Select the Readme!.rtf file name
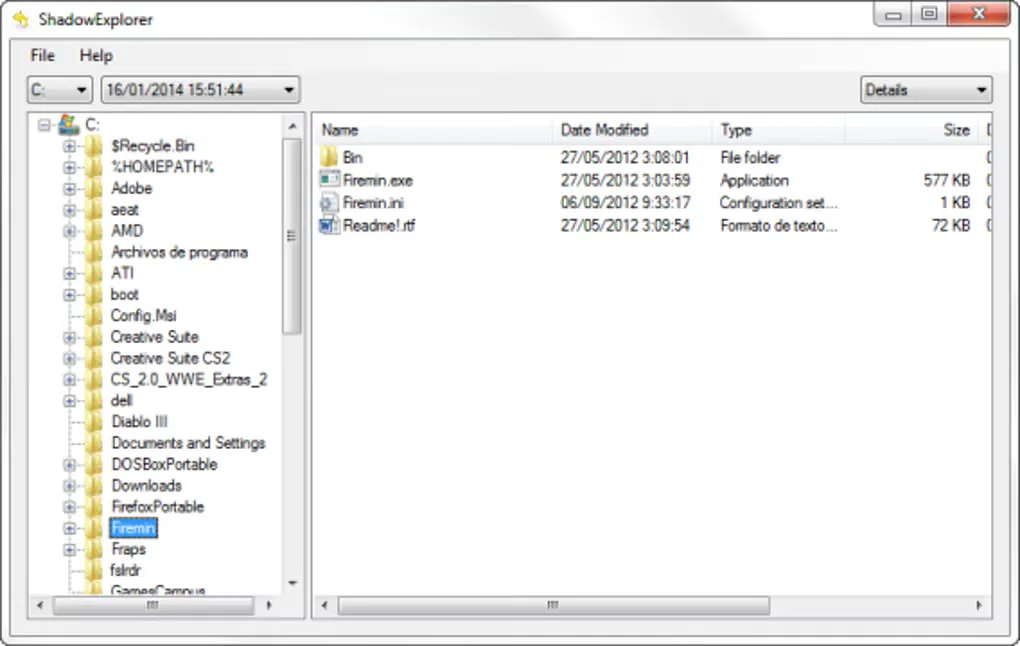Screen dimensions: 1020x646 coord(379,226)
